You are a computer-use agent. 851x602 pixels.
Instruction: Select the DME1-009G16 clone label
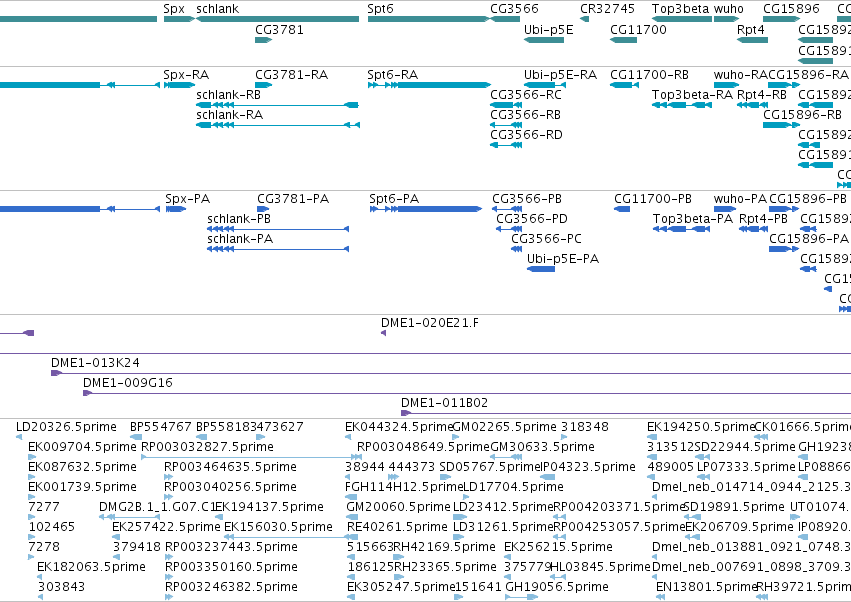pyautogui.click(x=128, y=383)
